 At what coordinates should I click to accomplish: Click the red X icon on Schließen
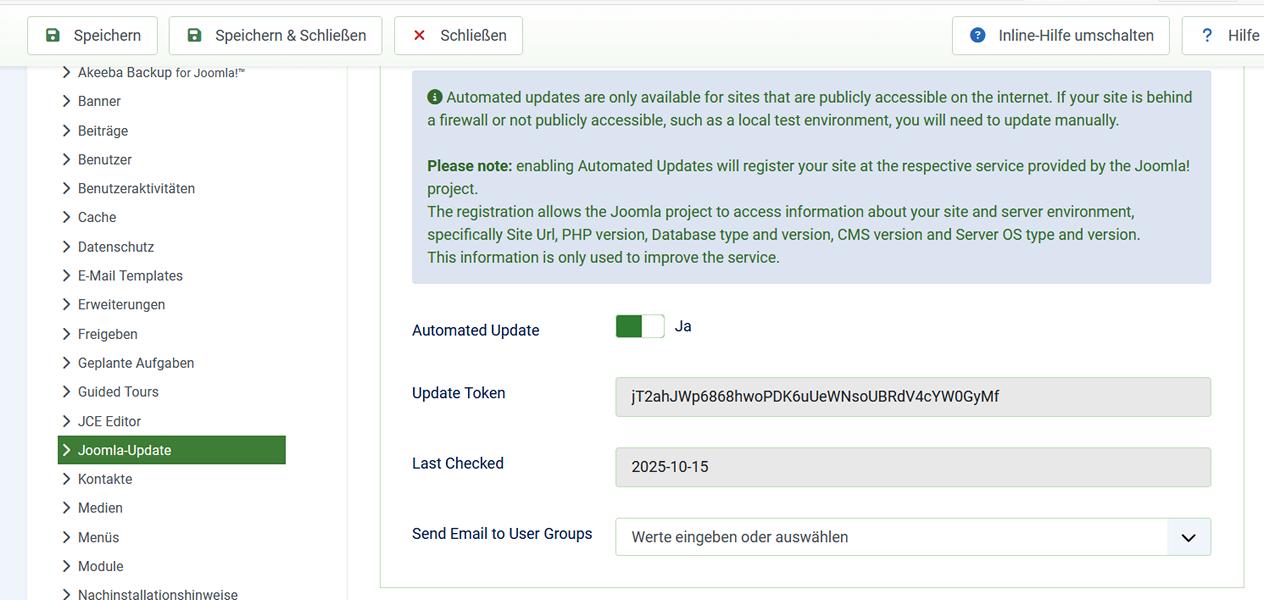[x=418, y=34]
